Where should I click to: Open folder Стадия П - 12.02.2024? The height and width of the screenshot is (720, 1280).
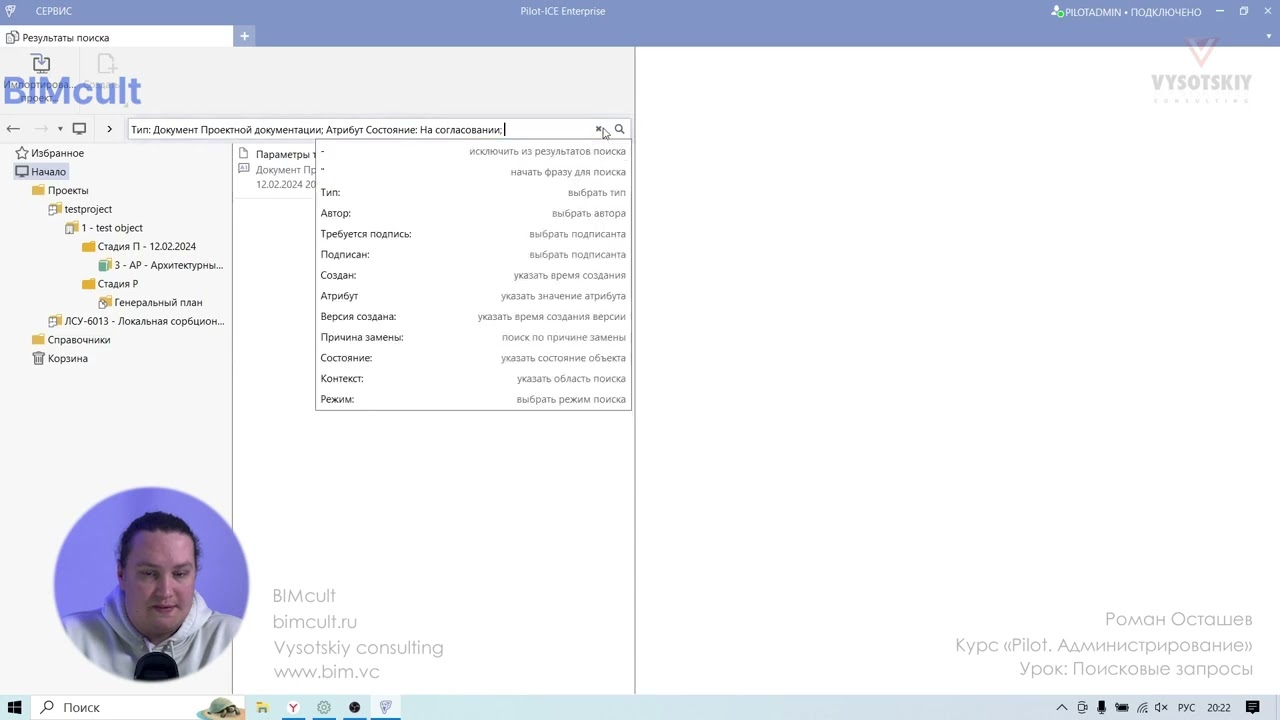point(147,246)
